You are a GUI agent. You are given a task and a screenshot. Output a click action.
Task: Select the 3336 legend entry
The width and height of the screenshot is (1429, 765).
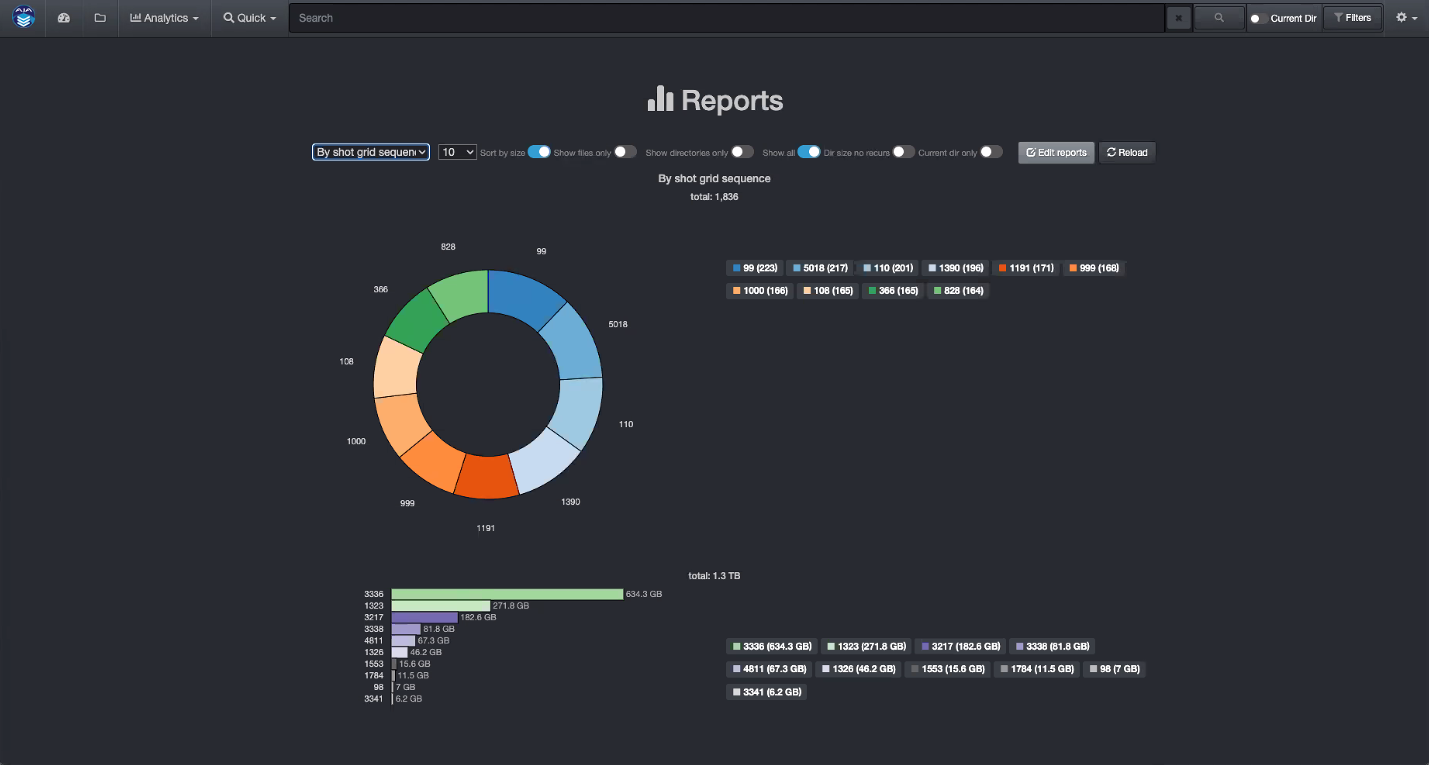point(771,646)
